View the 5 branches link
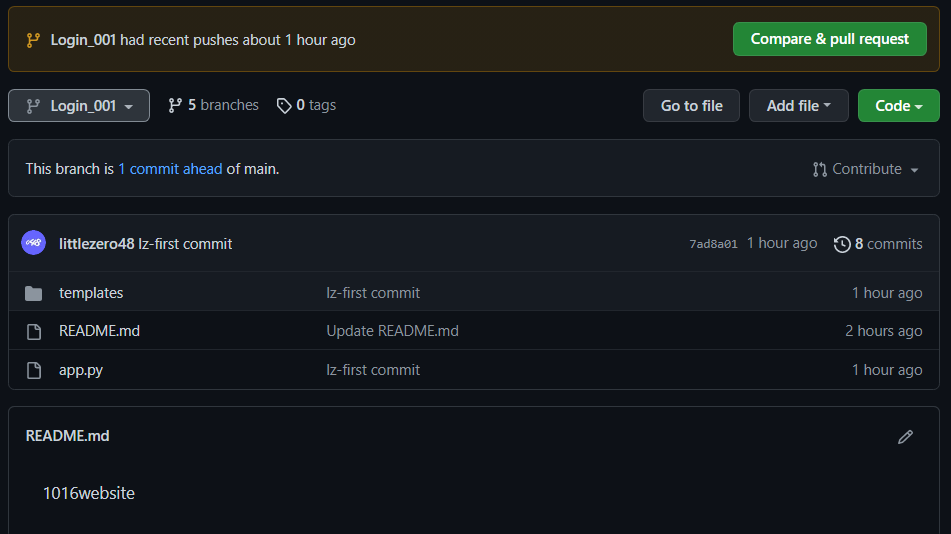This screenshot has width=951, height=534. (213, 105)
